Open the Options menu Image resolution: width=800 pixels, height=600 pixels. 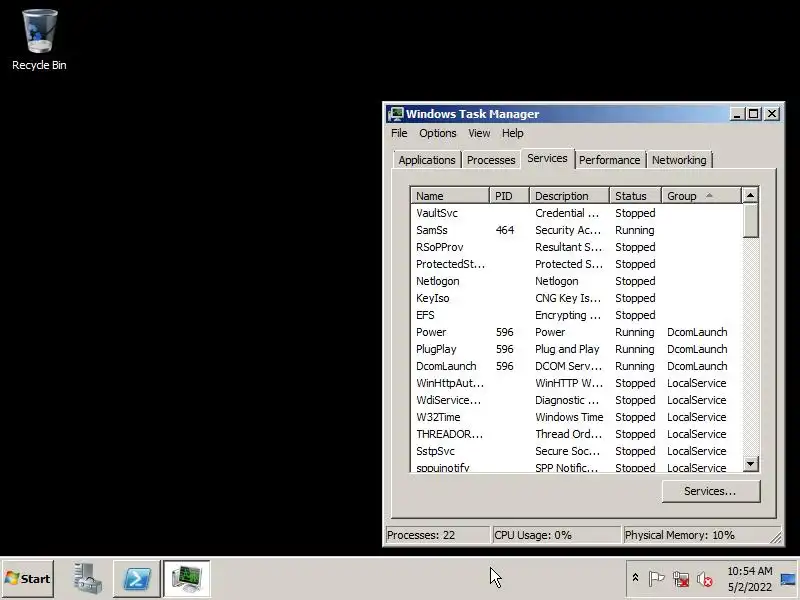[438, 133]
